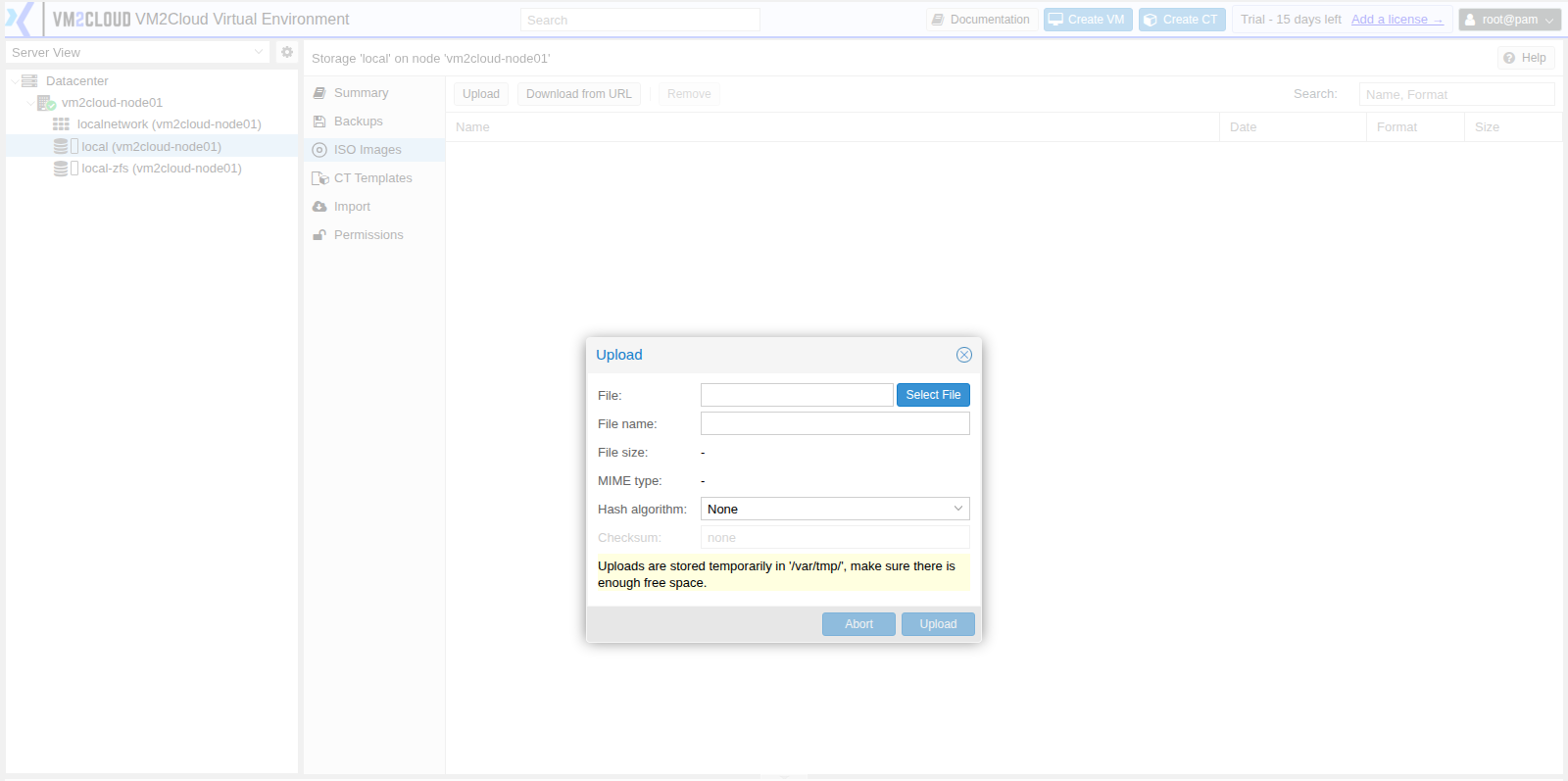Image resolution: width=1568 pixels, height=781 pixels.
Task: Click the Select File button
Action: (933, 395)
